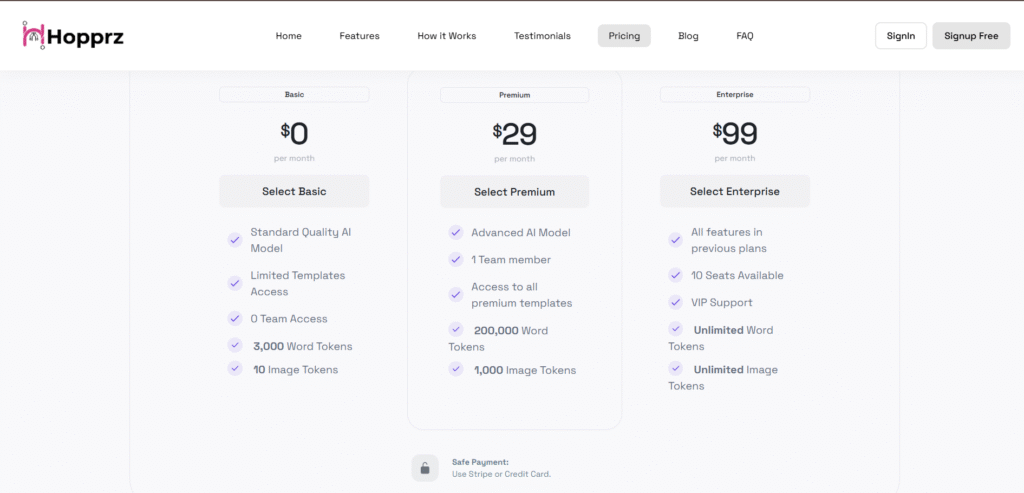Go to Testimonials section link
Image resolution: width=1024 pixels, height=493 pixels.
point(542,36)
